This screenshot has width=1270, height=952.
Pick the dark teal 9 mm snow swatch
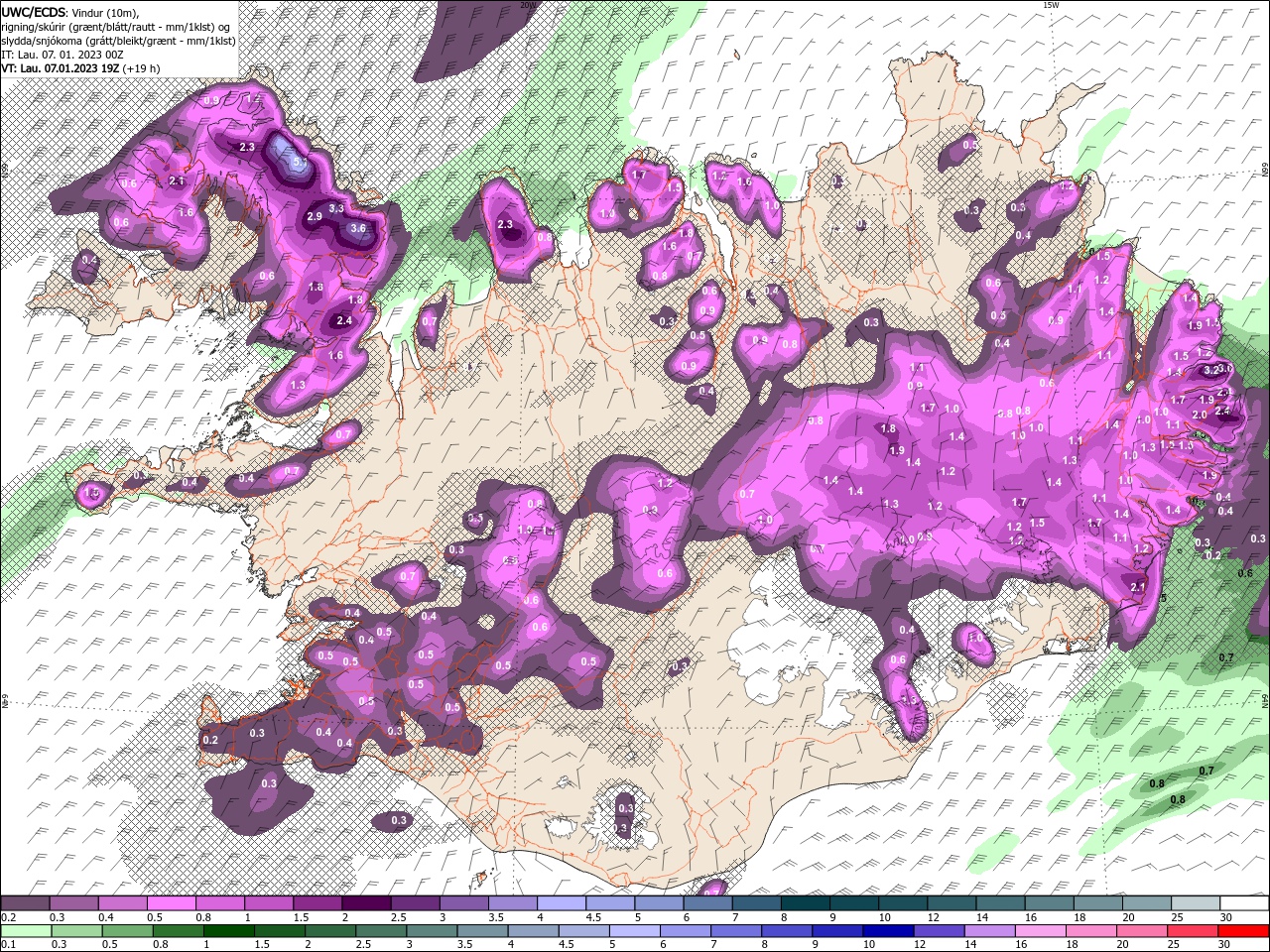853,903
